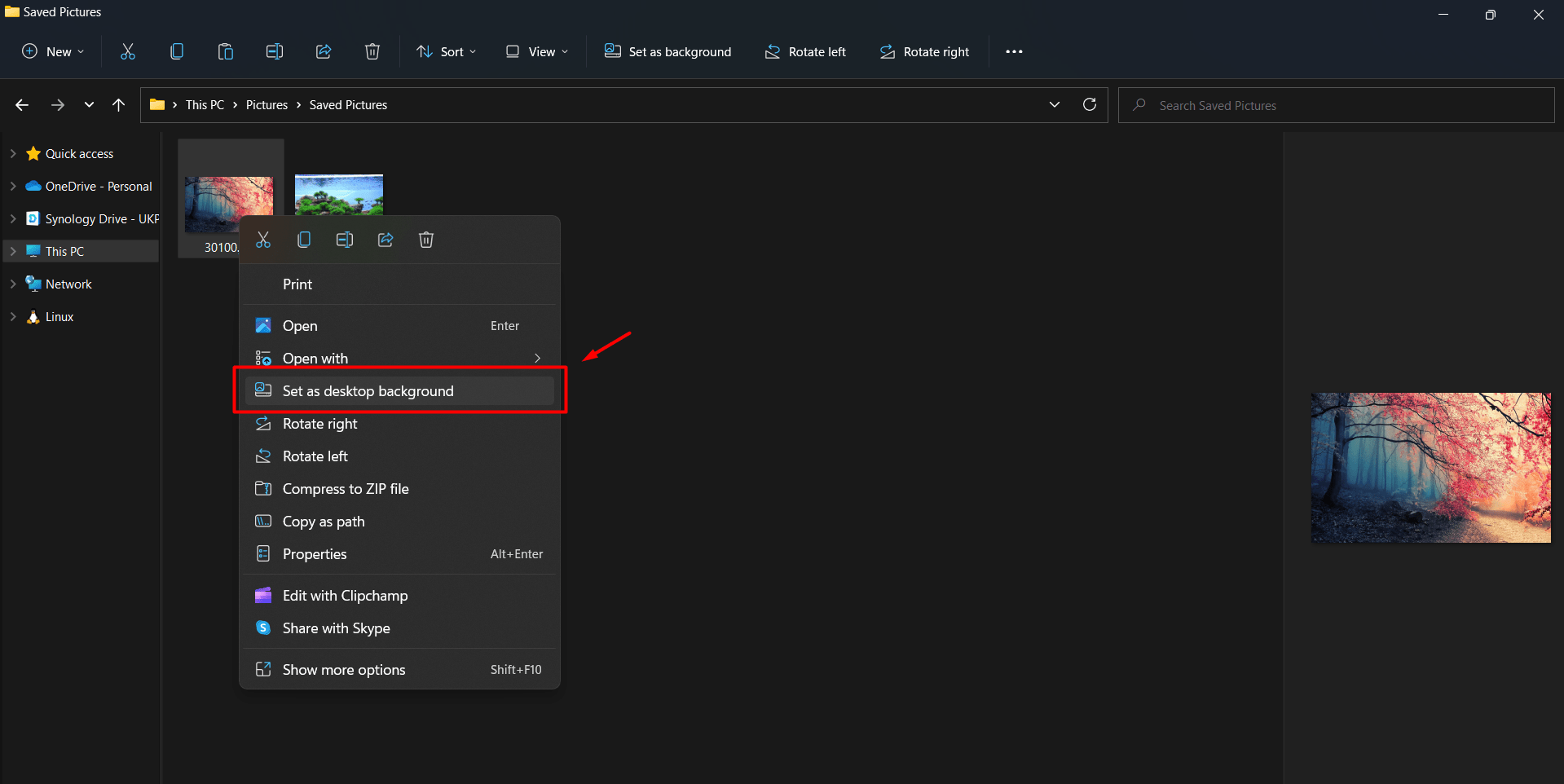Viewport: 1564px width, 784px height.
Task: Expand the Network tree node
Action: point(13,284)
